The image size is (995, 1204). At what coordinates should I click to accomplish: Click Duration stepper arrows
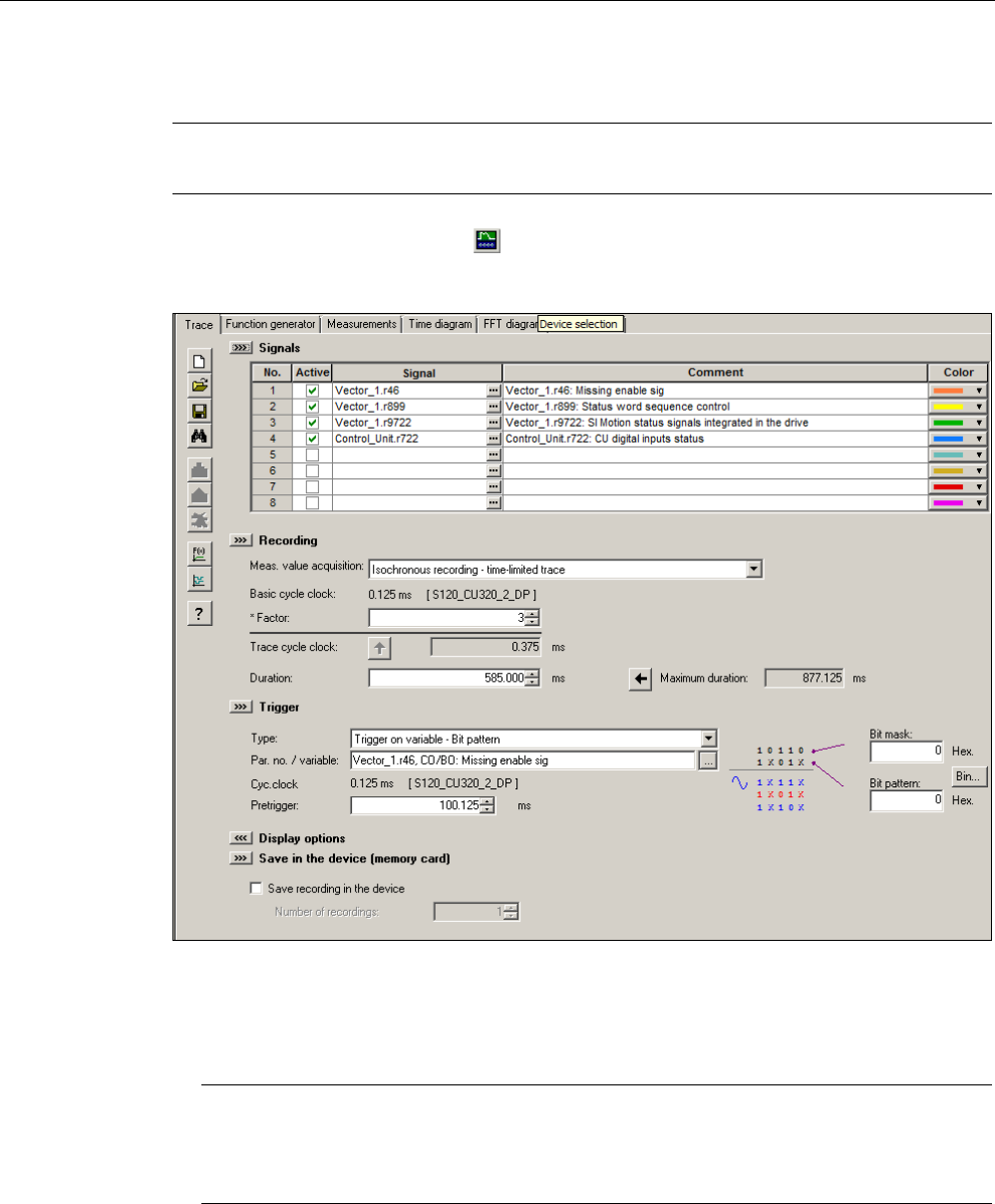(x=532, y=678)
